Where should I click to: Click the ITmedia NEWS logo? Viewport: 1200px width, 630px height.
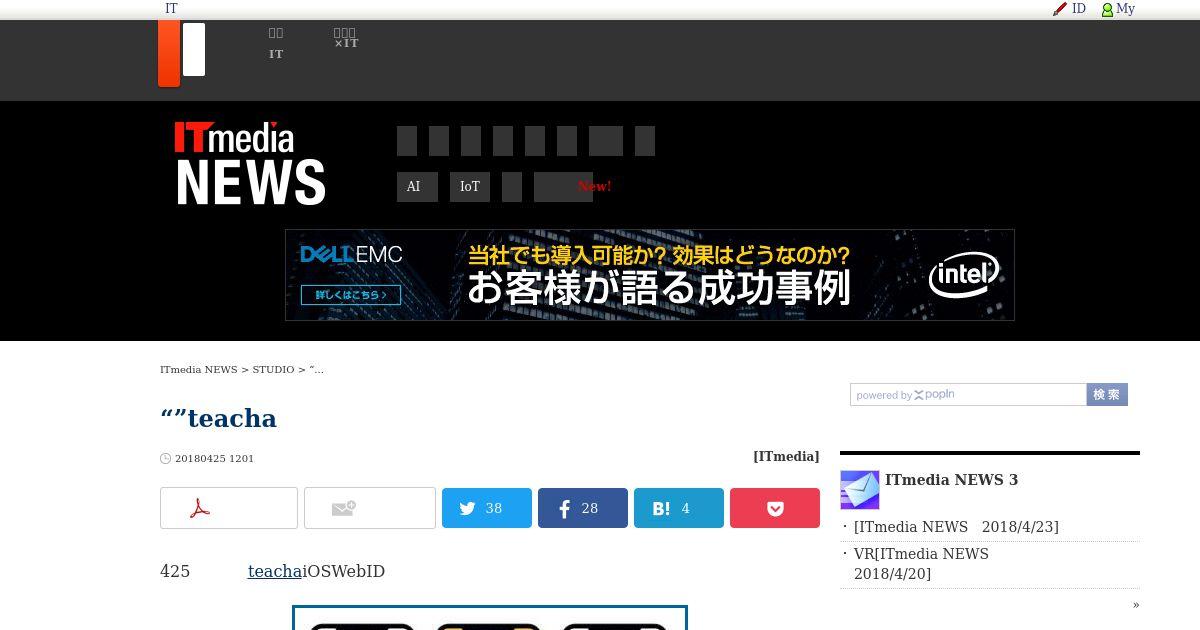(x=250, y=163)
